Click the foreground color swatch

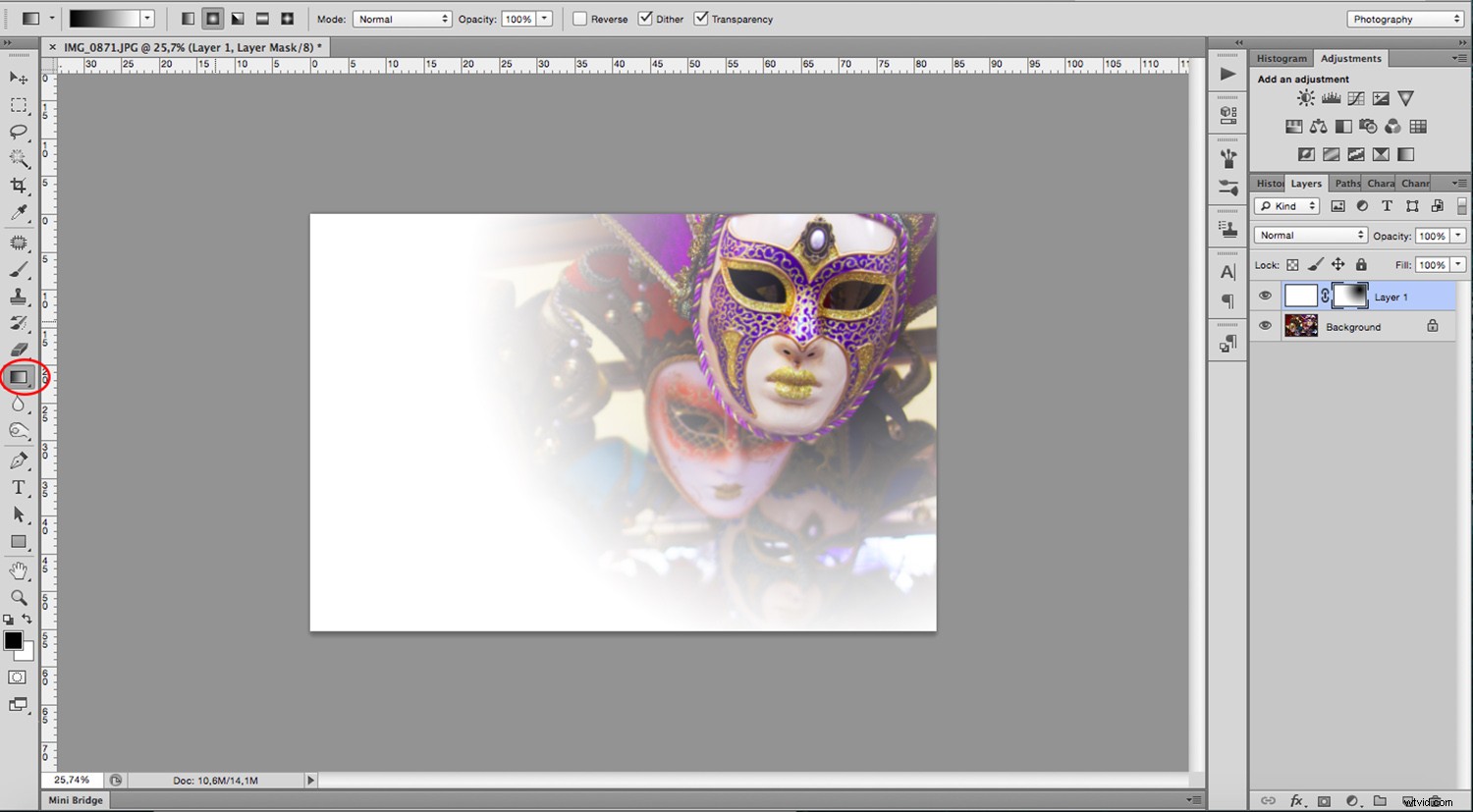pos(13,639)
